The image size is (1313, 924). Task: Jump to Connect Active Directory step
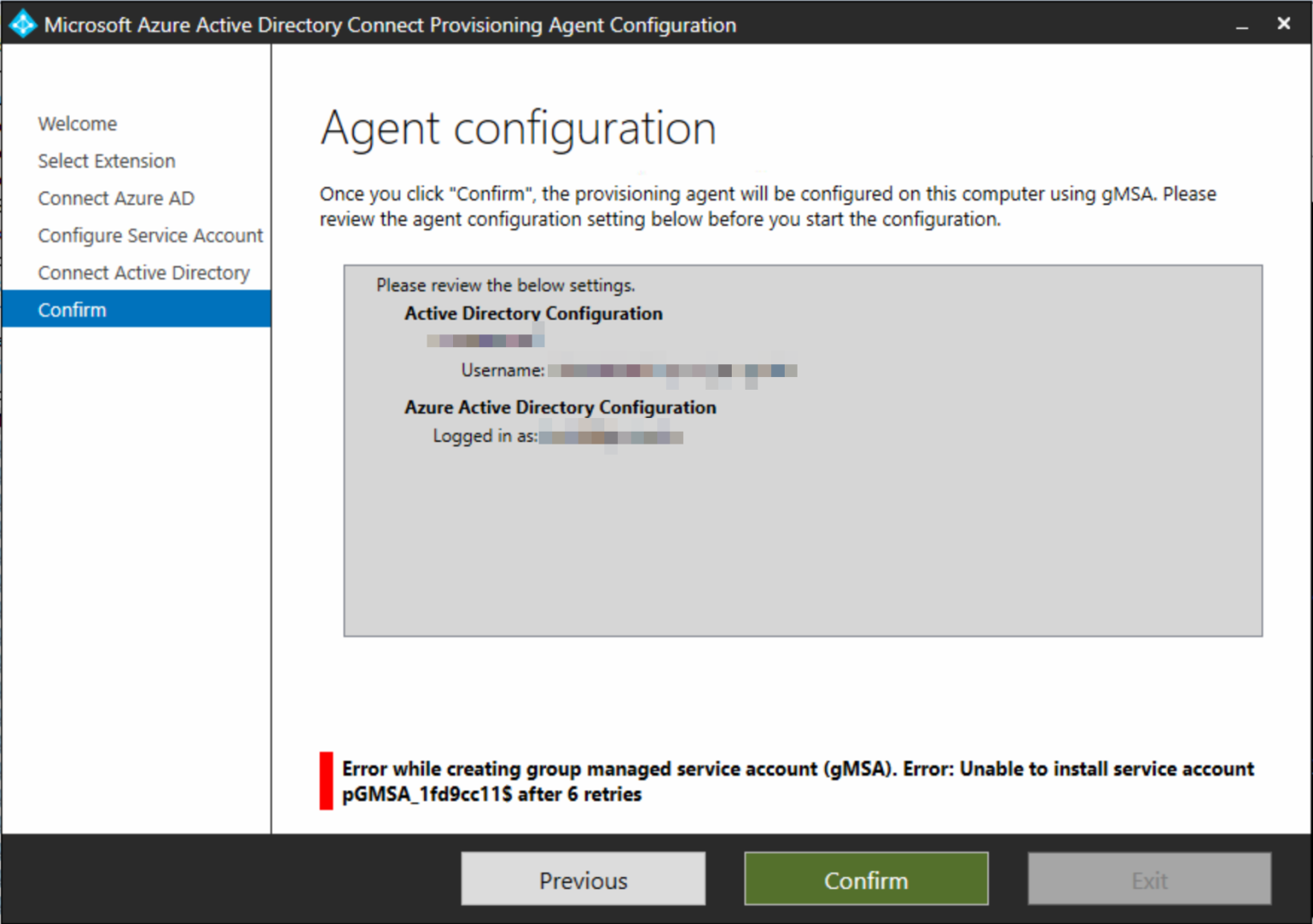coord(144,273)
